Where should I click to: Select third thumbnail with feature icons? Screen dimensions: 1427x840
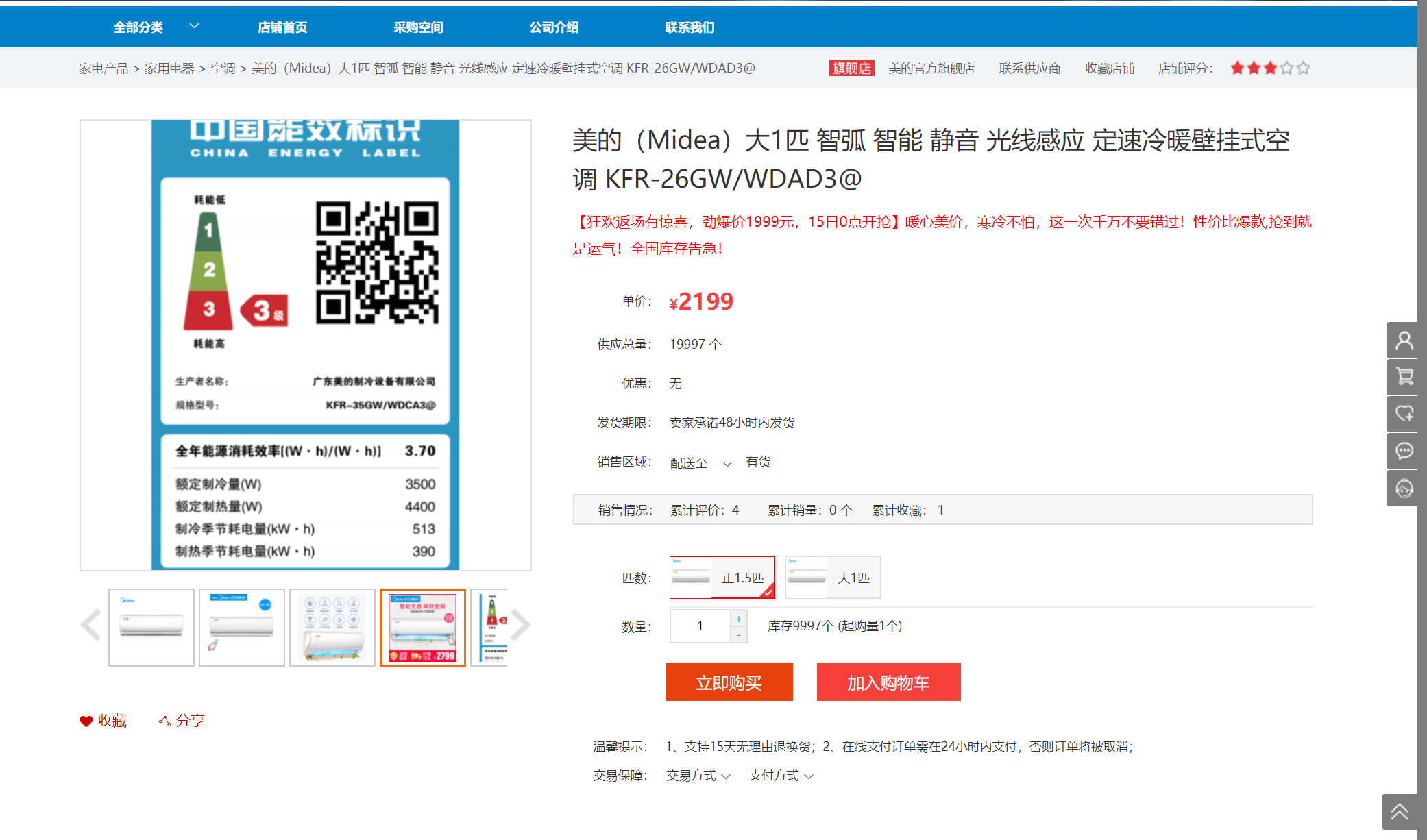(x=332, y=628)
